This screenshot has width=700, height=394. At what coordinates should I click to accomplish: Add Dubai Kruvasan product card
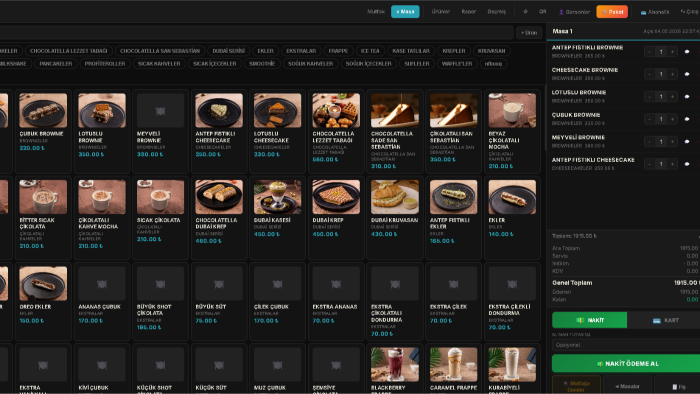pos(395,217)
